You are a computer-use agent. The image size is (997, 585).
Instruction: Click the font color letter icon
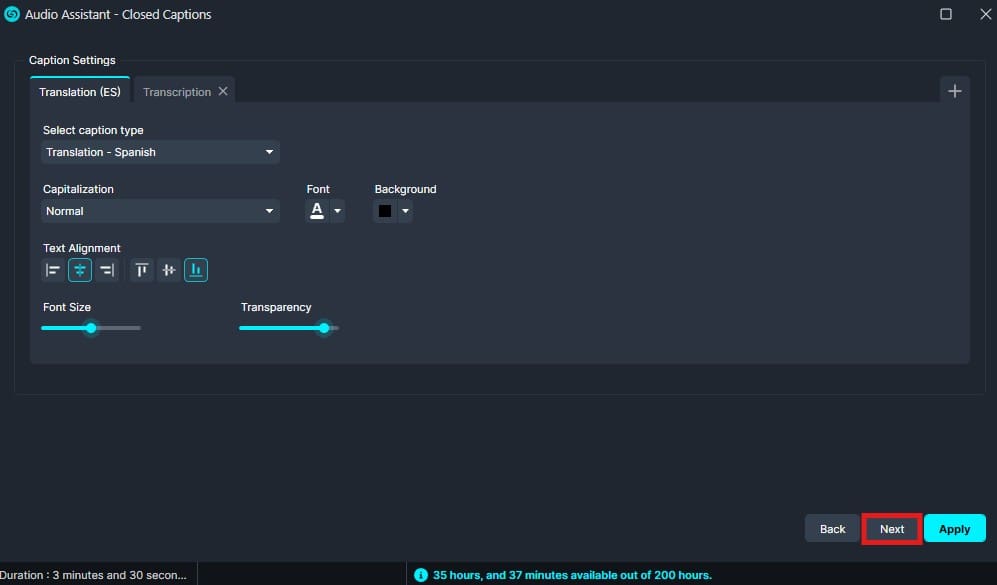coord(317,211)
